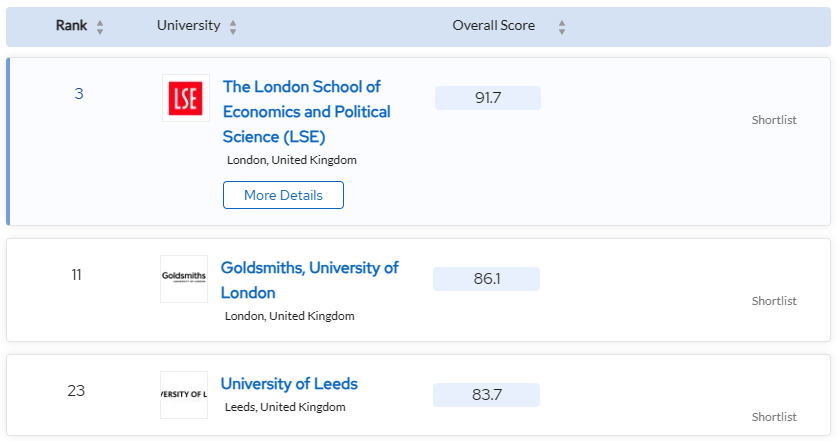Screen dimensions: 839x441
Task: Open University of Leeds link
Action: (x=289, y=384)
